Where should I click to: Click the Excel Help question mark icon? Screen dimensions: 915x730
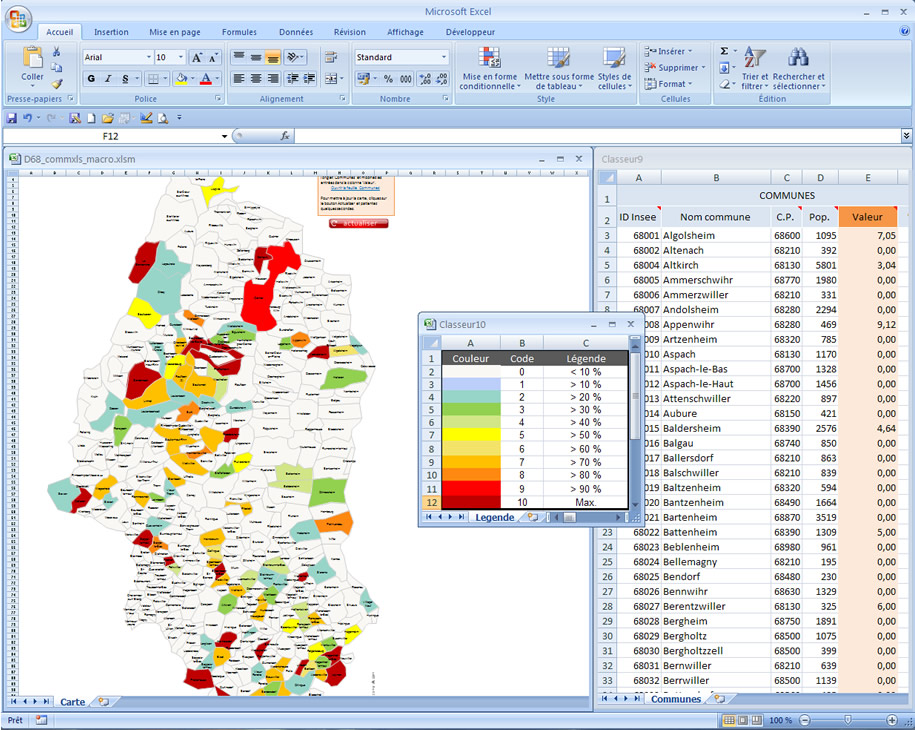pyautogui.click(x=904, y=32)
